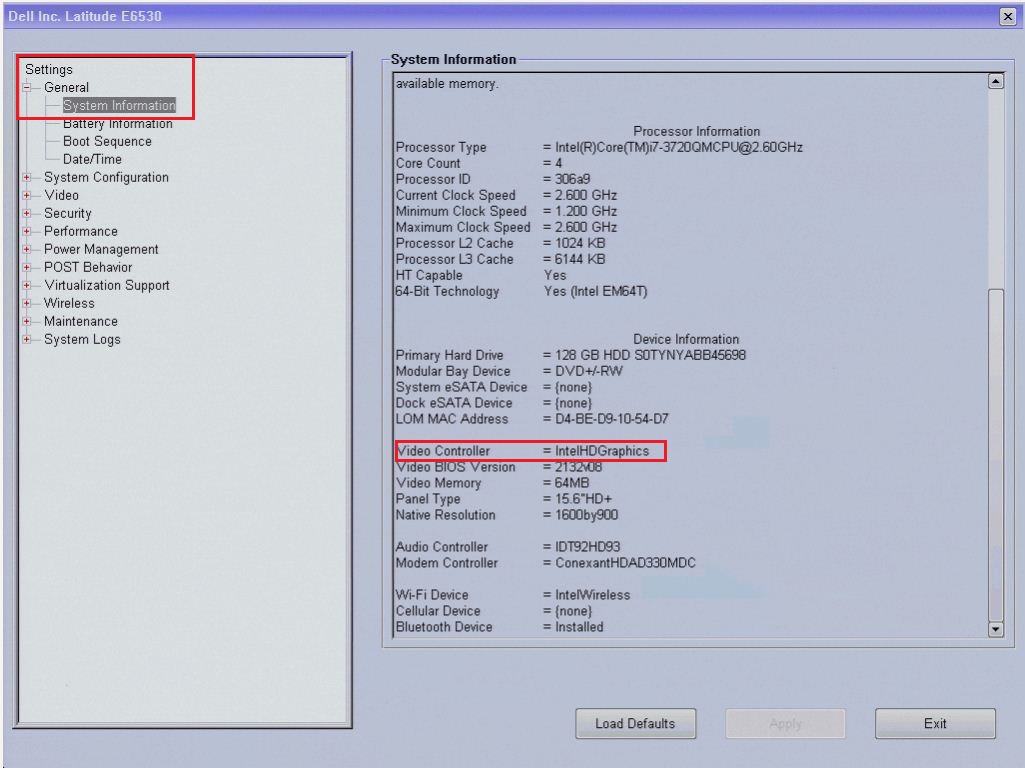The width and height of the screenshot is (1025, 768).
Task: Click the scrollbar down arrow
Action: (995, 629)
